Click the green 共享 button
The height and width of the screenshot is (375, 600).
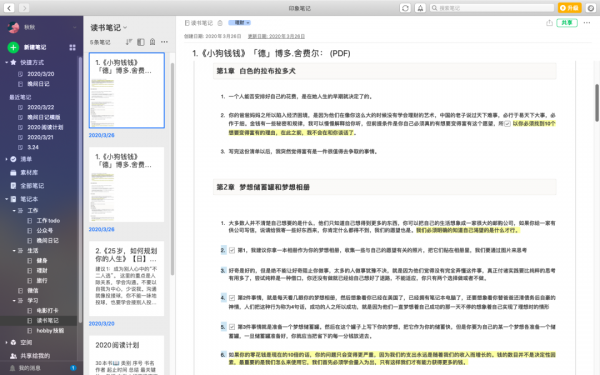point(567,23)
